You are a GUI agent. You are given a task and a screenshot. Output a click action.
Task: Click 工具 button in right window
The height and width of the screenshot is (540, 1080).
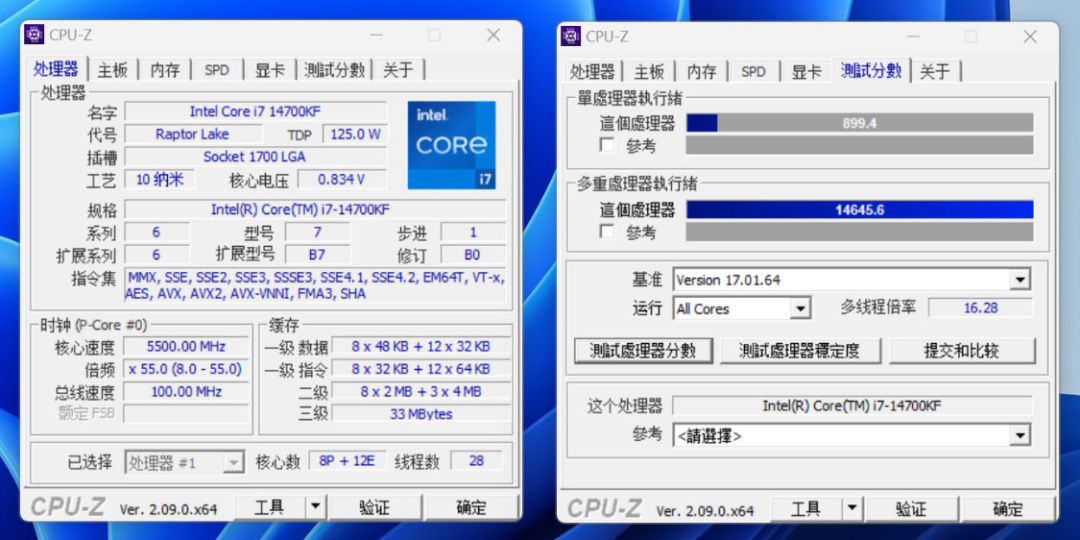point(806,509)
